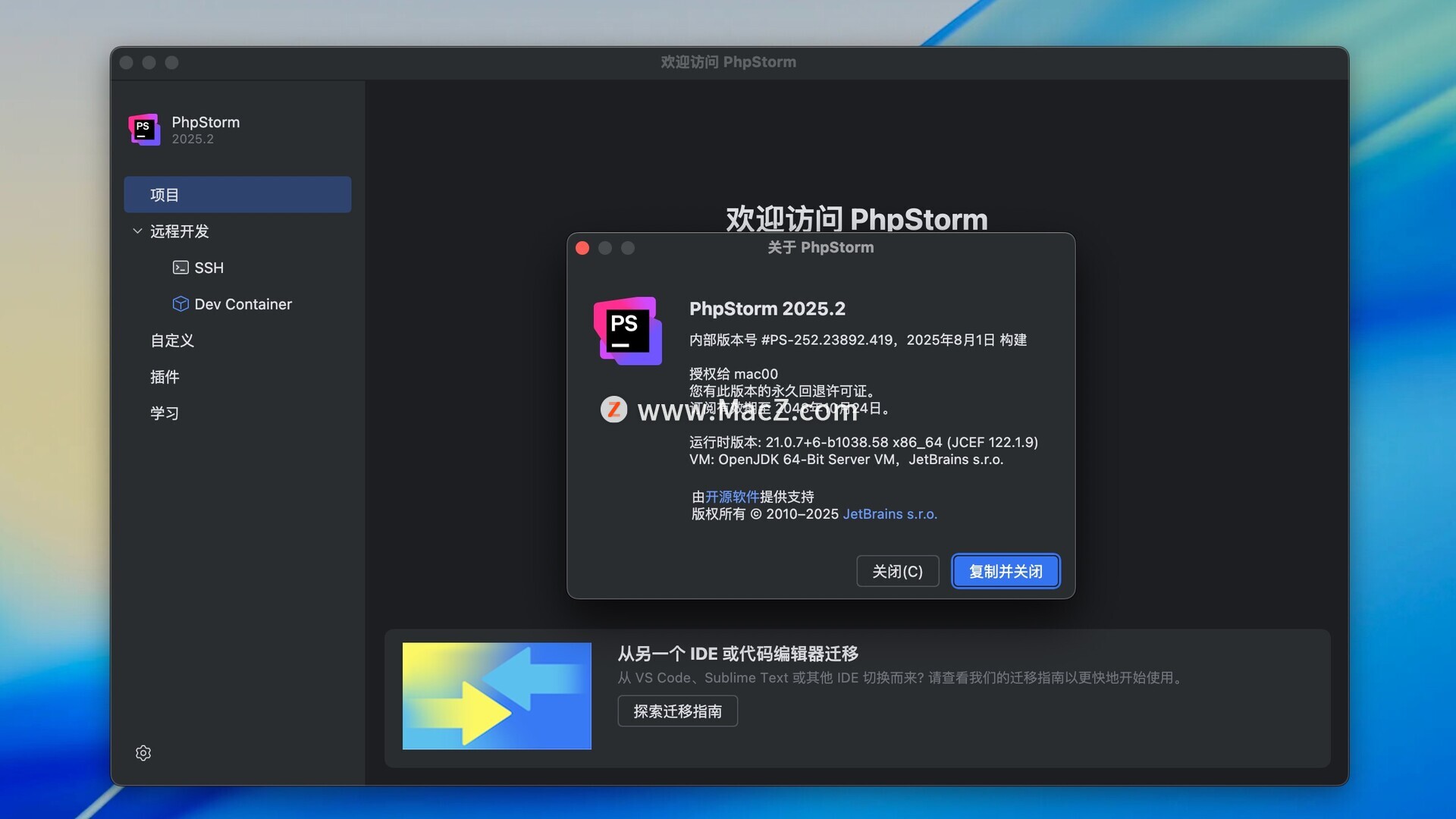
Task: Click the 2025.2 version label under PhpStorm
Action: click(x=193, y=139)
